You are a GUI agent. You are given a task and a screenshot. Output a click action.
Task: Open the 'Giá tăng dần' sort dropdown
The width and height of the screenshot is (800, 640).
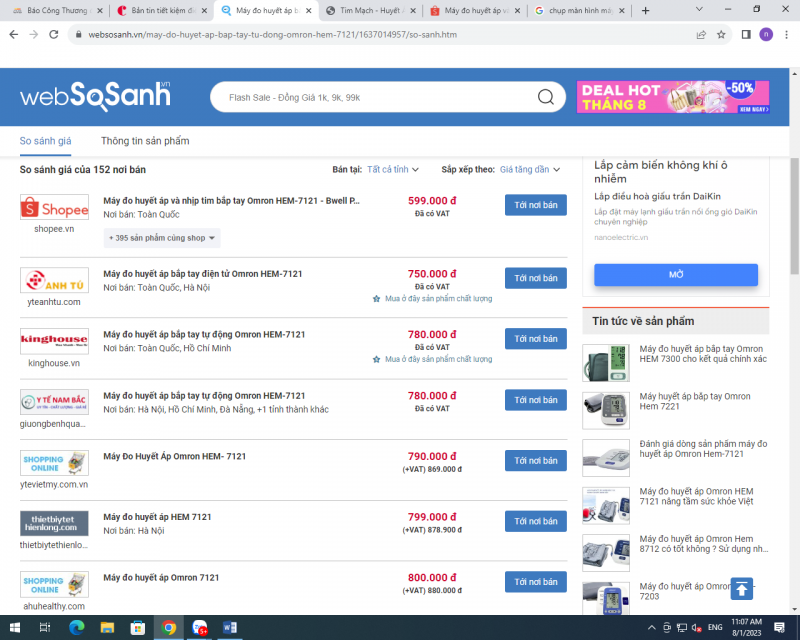click(x=530, y=170)
